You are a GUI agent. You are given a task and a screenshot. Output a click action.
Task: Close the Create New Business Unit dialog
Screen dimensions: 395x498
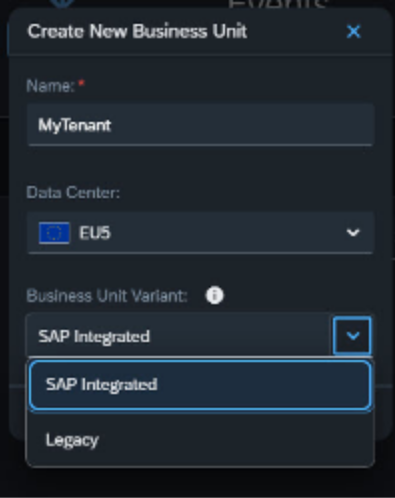(353, 32)
